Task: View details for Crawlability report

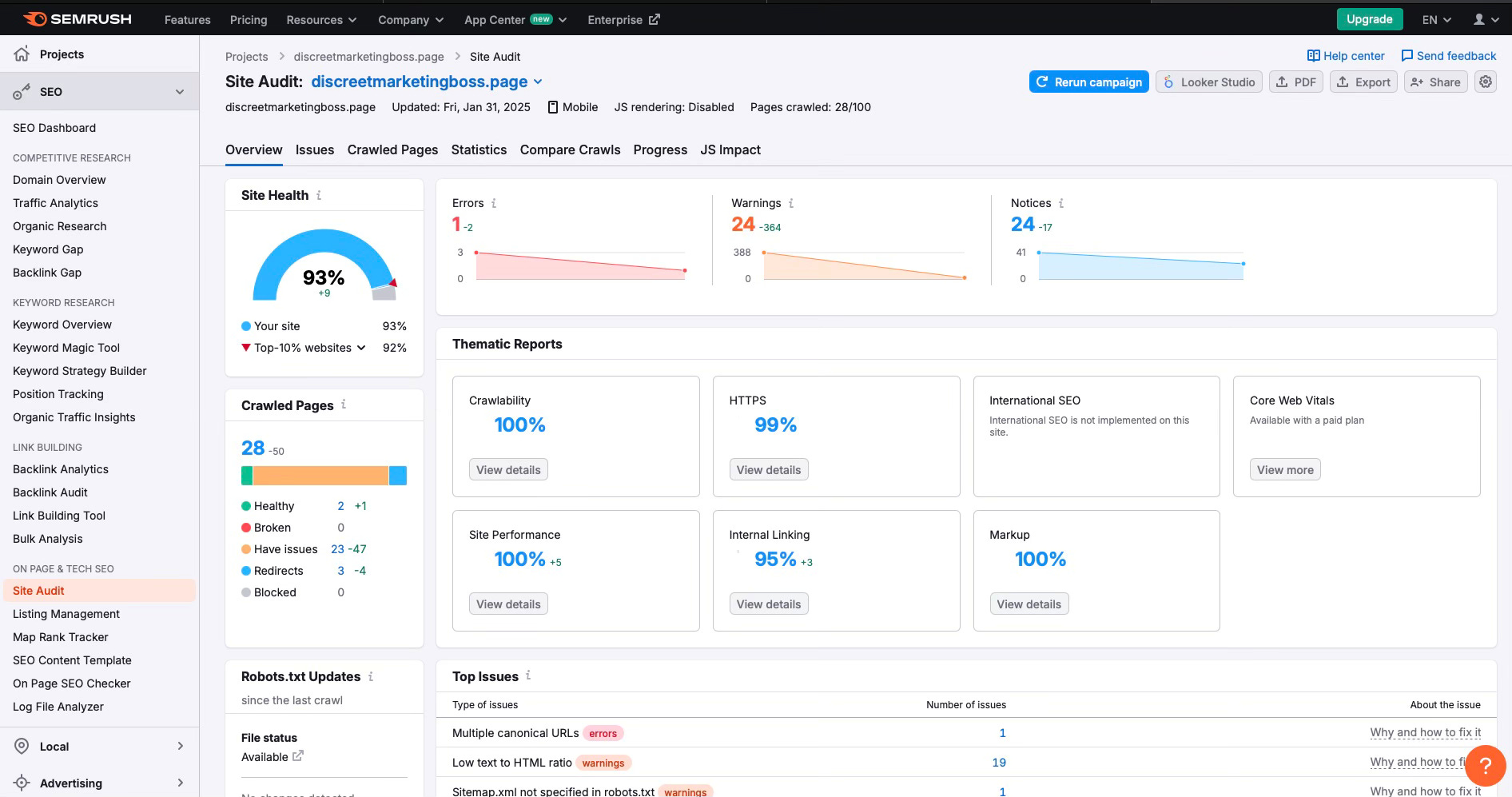Action: coord(508,469)
